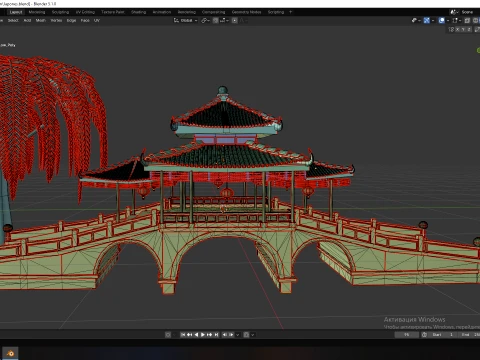The height and width of the screenshot is (360, 480).
Task: Enable X axis mirror
Action: (x=457, y=29)
